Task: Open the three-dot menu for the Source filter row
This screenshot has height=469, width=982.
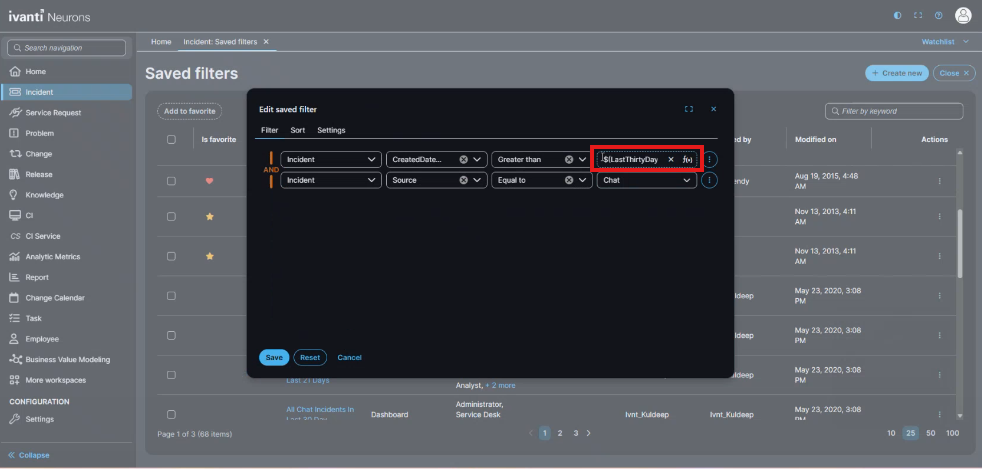Action: point(710,181)
